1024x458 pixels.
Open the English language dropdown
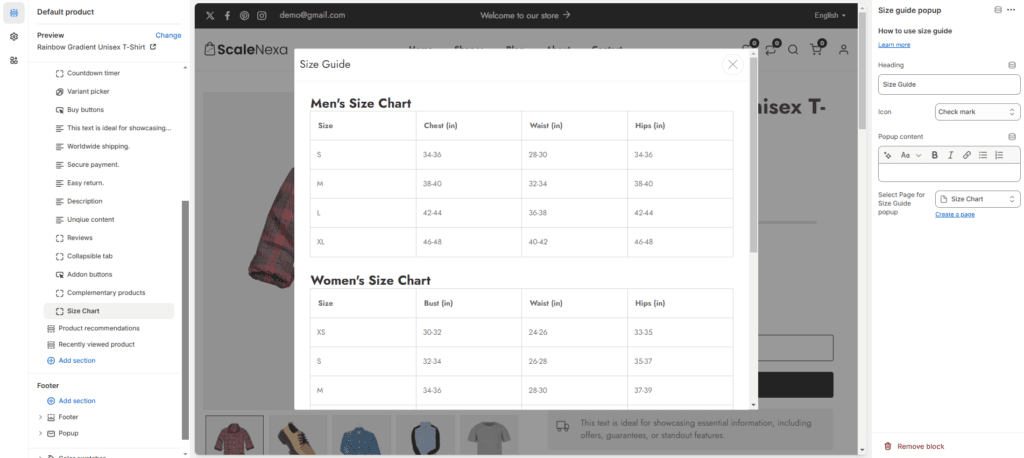(x=829, y=15)
